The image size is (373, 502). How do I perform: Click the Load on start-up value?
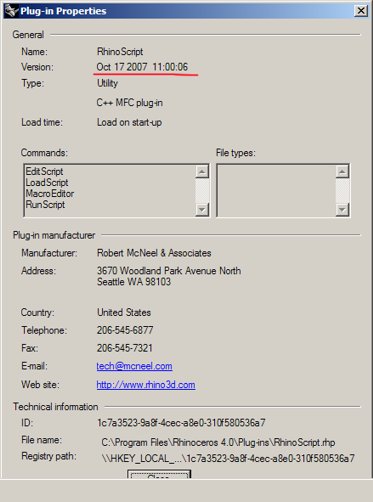coord(129,122)
